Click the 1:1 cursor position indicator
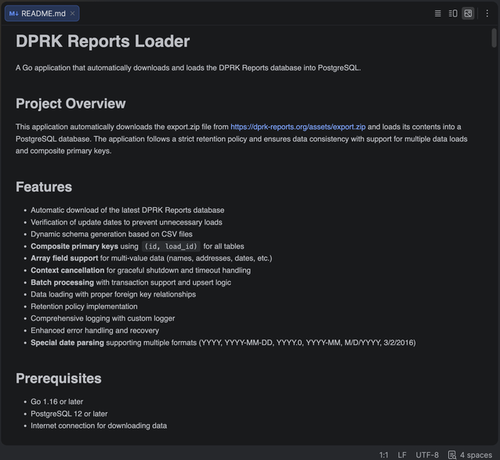Image resolution: width=500 pixels, height=460 pixels. point(384,455)
